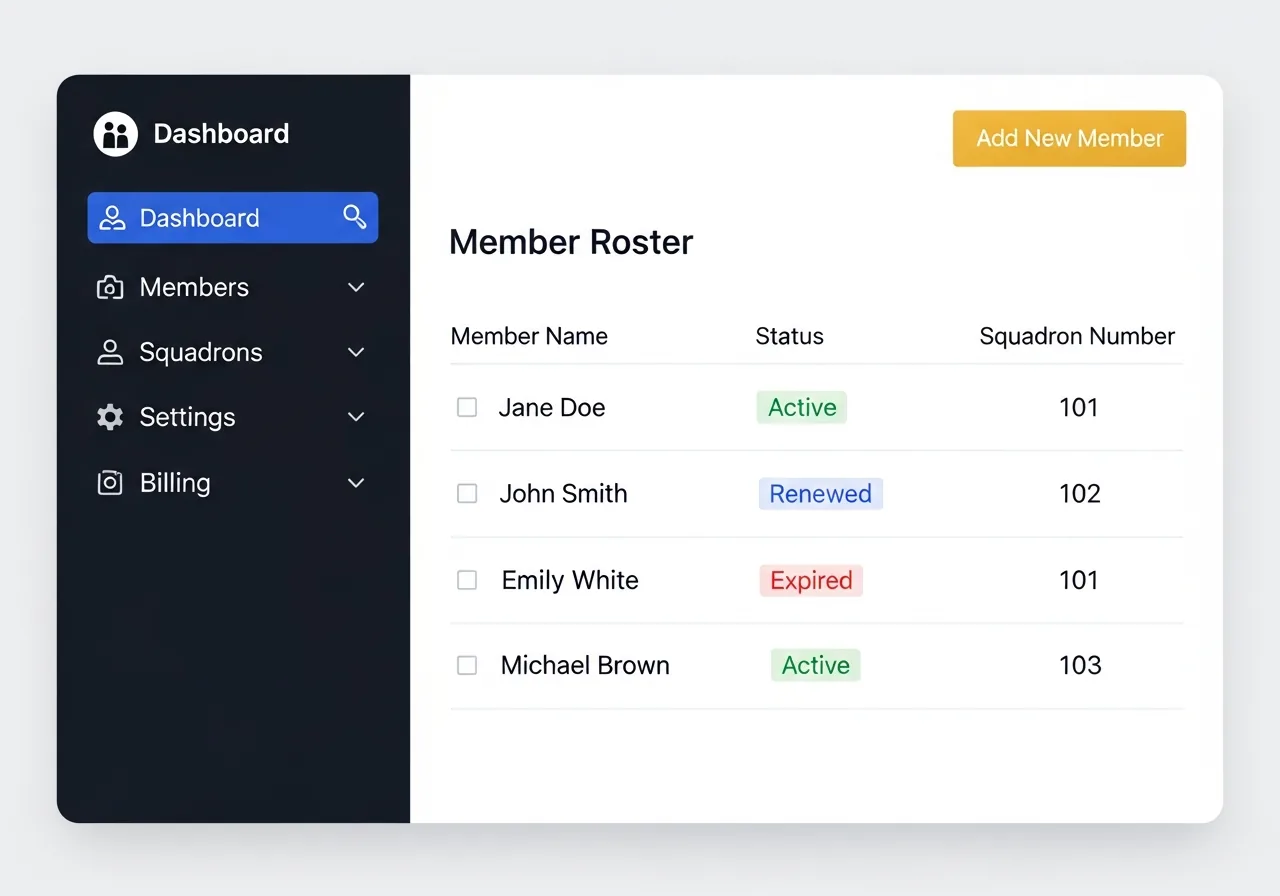1280x896 pixels.
Task: Click the name Michael Brown
Action: click(x=585, y=665)
